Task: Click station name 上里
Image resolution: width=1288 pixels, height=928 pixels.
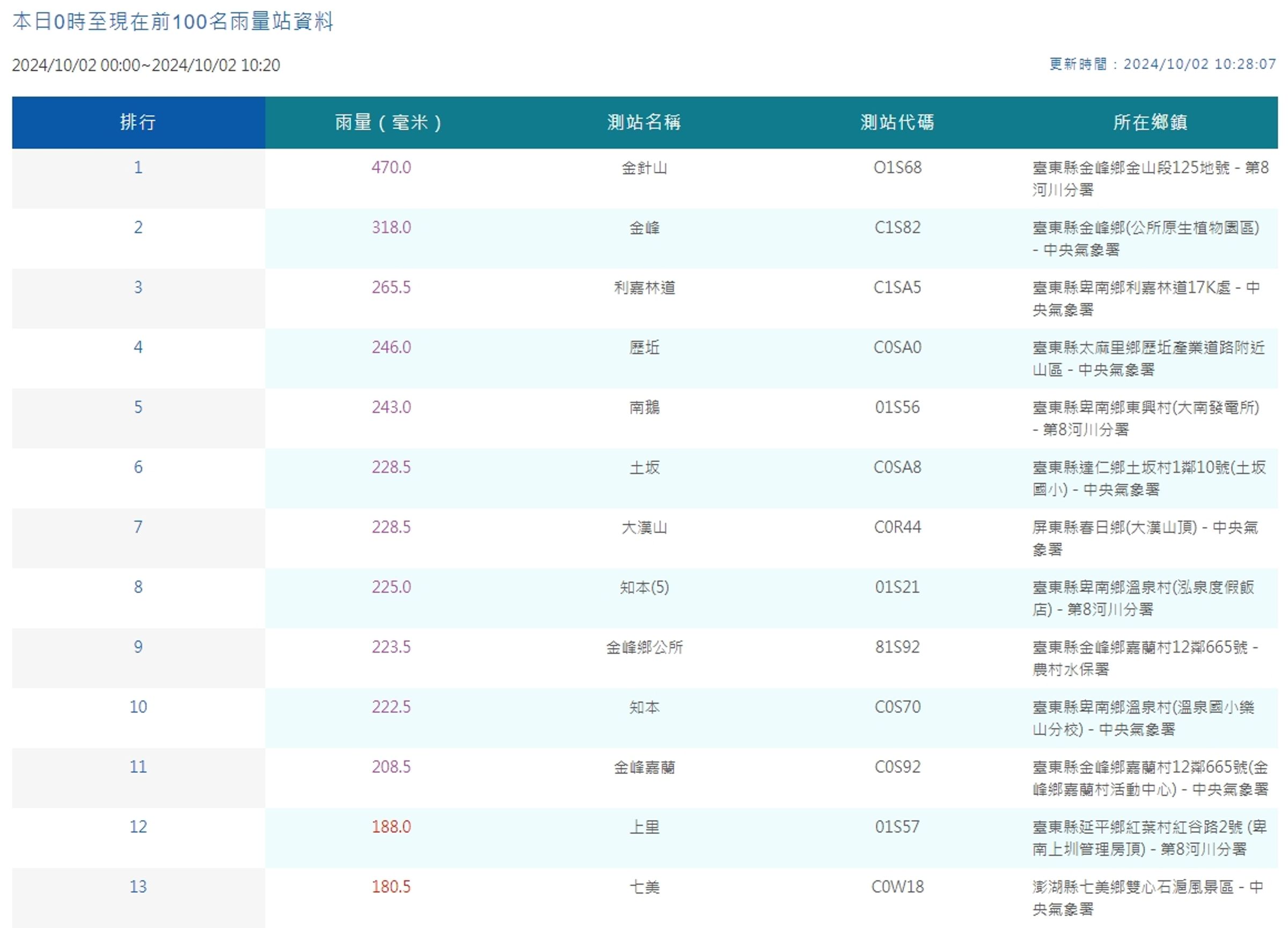Action: 644,827
